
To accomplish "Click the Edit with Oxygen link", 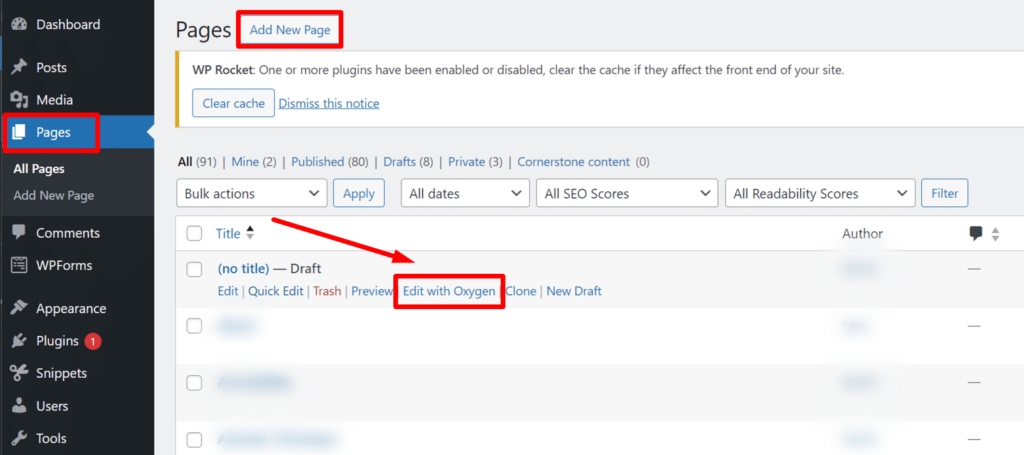I will click(448, 291).
